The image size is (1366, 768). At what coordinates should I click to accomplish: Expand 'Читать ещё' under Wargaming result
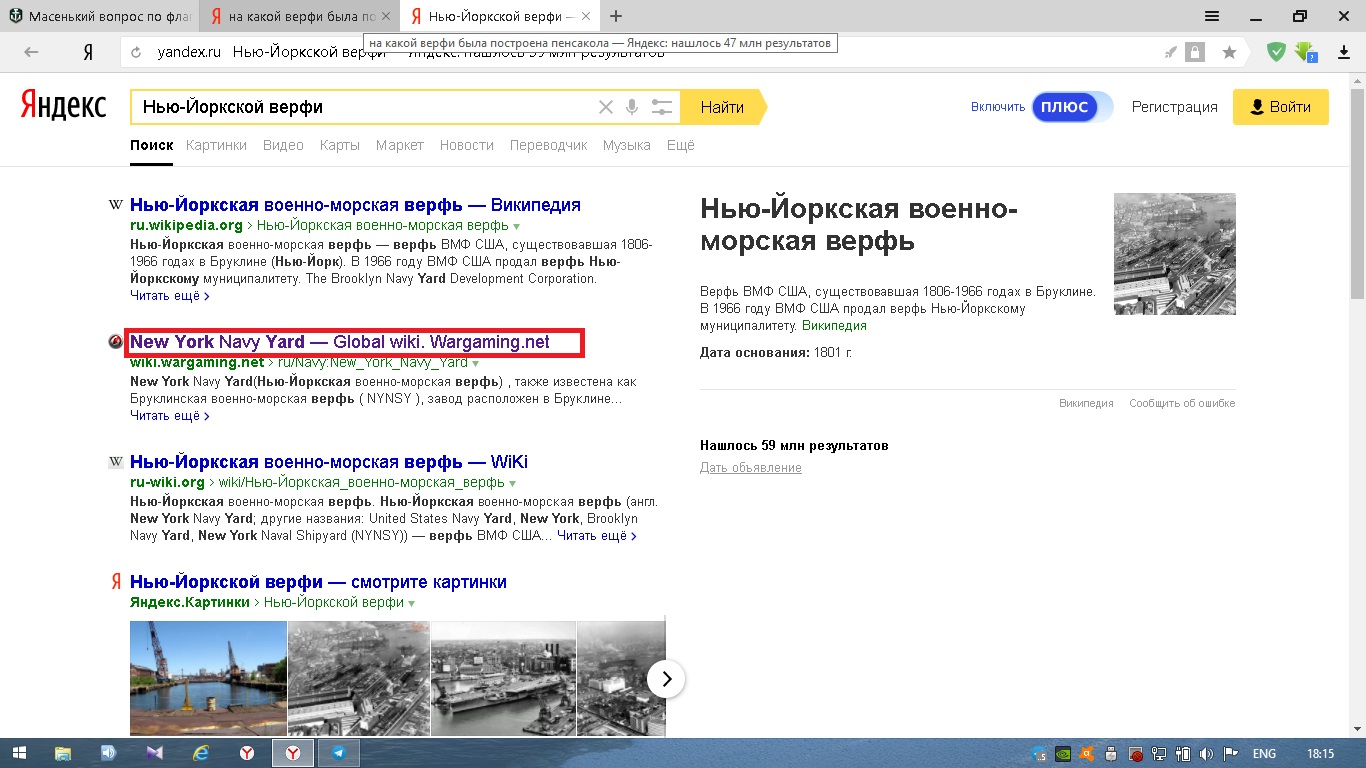tap(170, 416)
